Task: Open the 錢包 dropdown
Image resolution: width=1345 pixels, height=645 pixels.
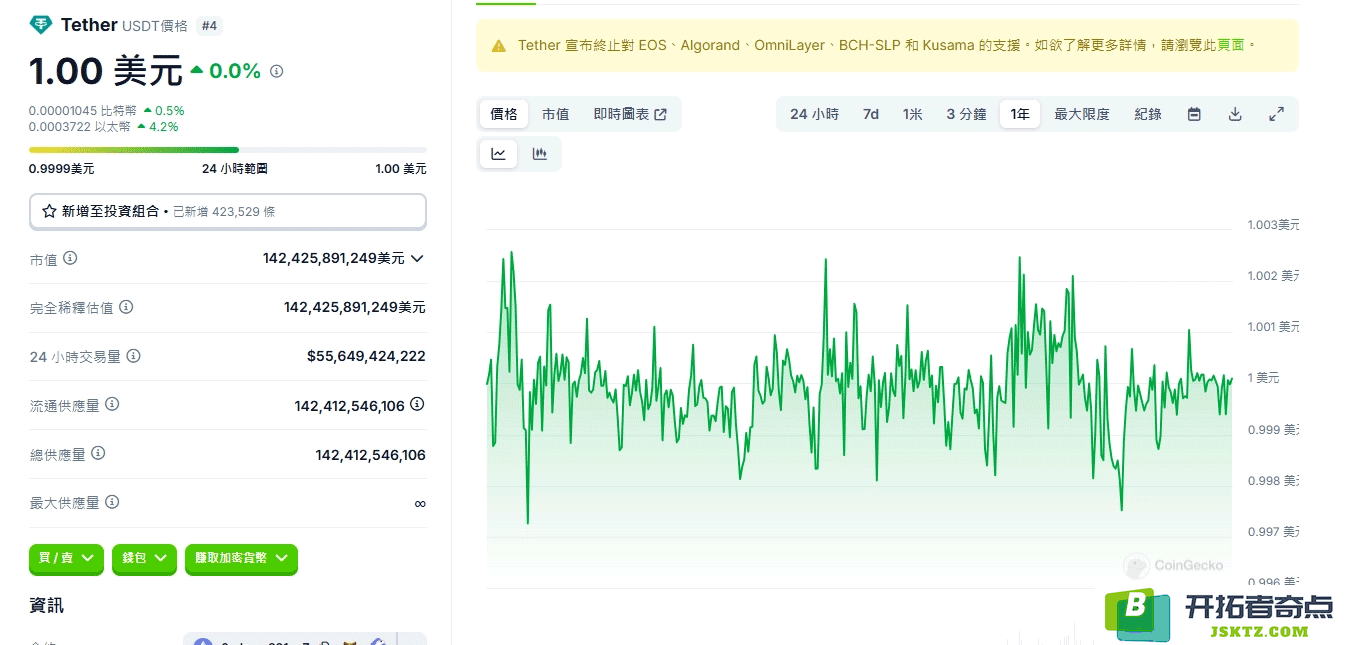Action: click(144, 558)
